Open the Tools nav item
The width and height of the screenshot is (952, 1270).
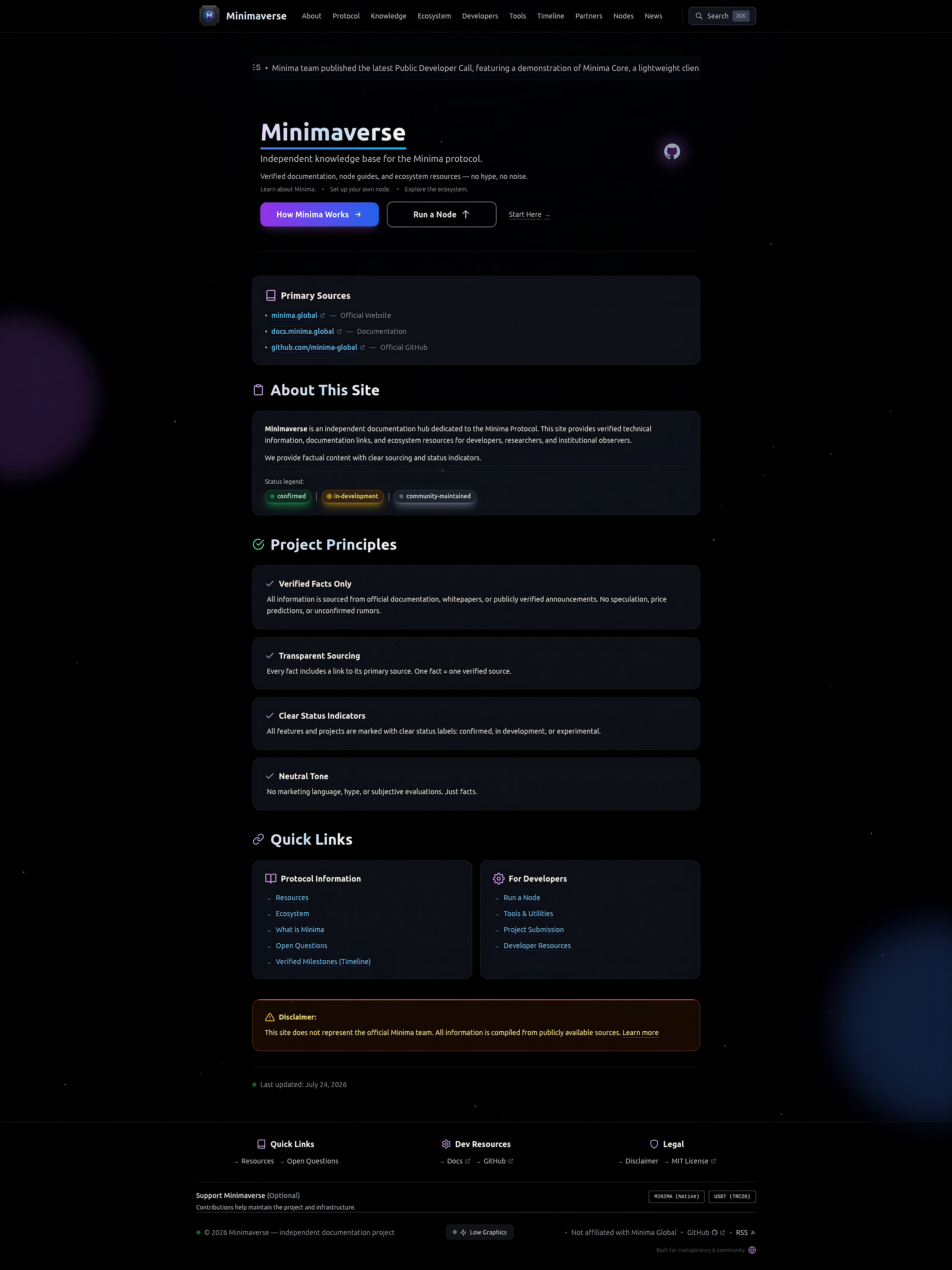517,16
